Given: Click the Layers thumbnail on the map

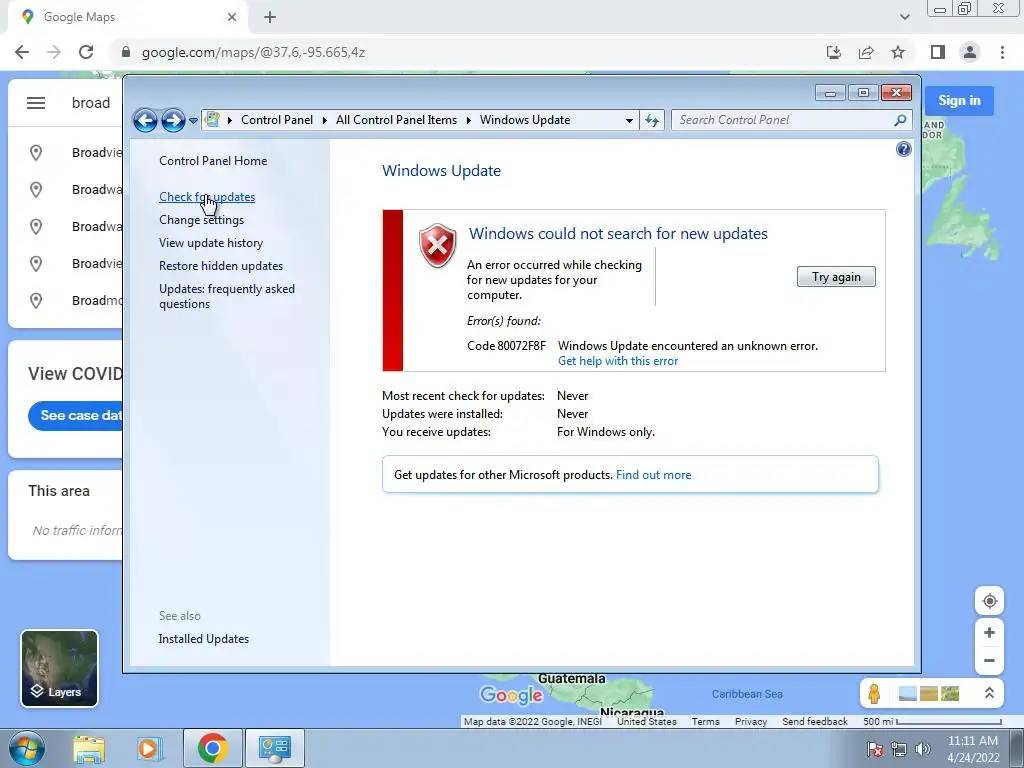Looking at the screenshot, I should tap(59, 669).
